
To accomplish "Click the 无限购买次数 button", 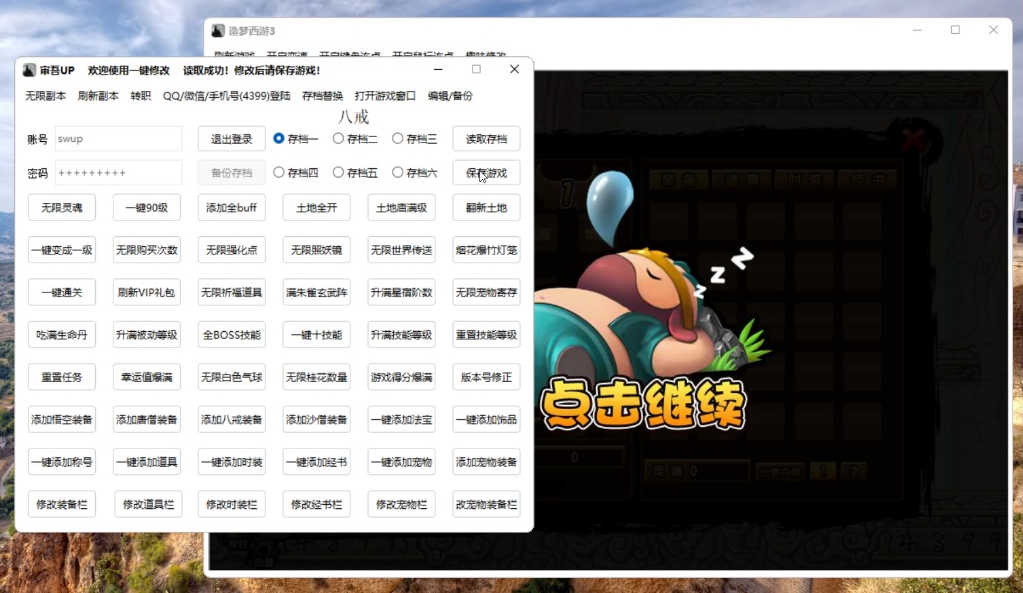I will coord(147,250).
